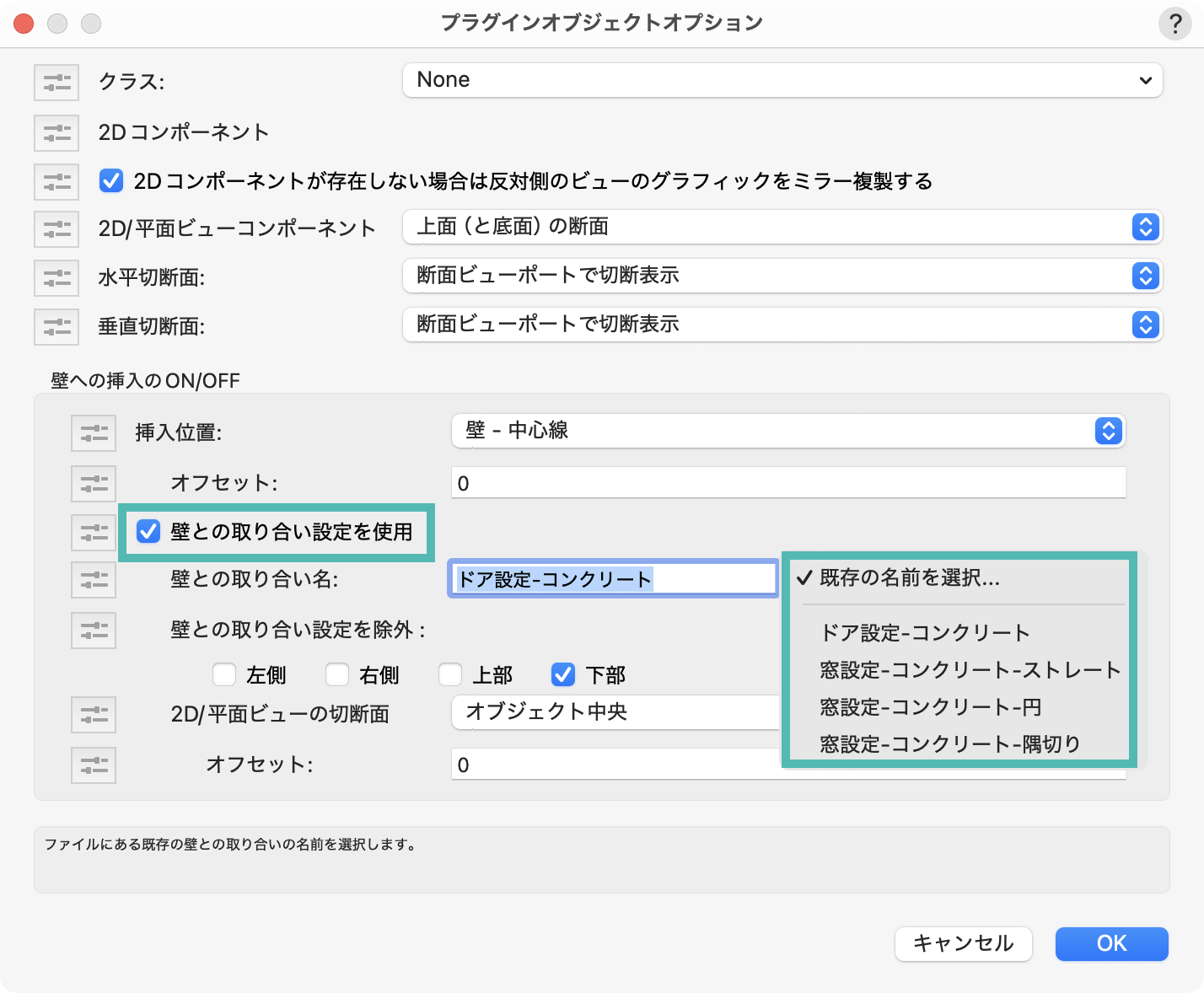
Task: Click the settings icon beside 2D/平面ビューの切断面
Action: point(94,715)
